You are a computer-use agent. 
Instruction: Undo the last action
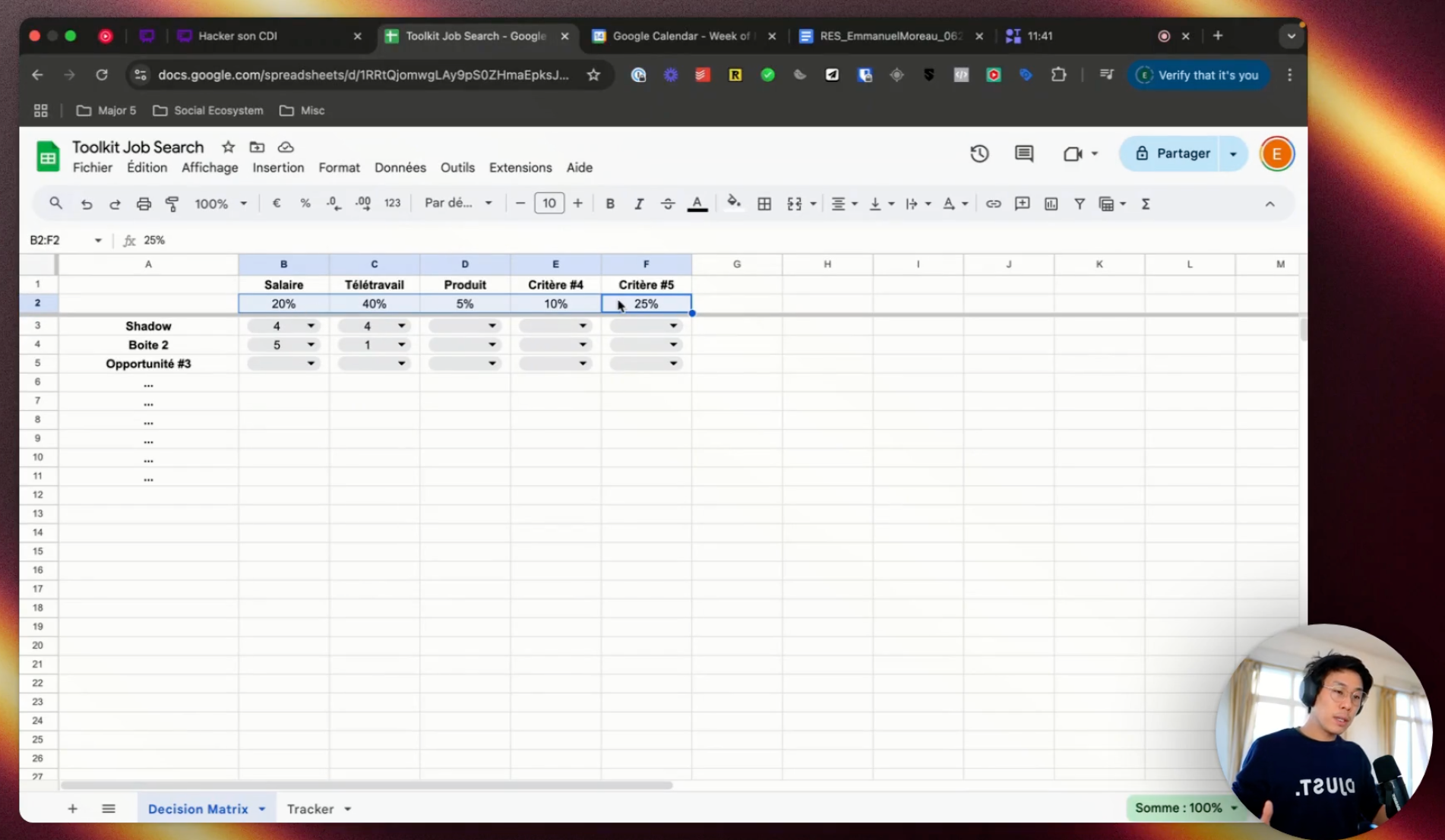[x=87, y=204]
